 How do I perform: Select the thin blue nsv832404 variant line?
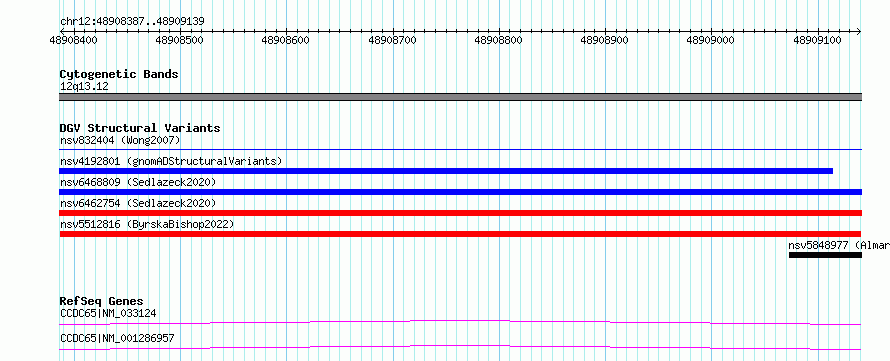(x=460, y=150)
